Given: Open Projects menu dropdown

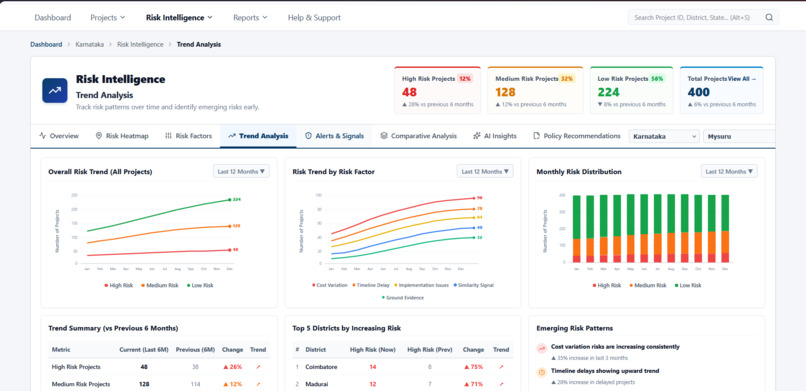Looking at the screenshot, I should 107,17.
